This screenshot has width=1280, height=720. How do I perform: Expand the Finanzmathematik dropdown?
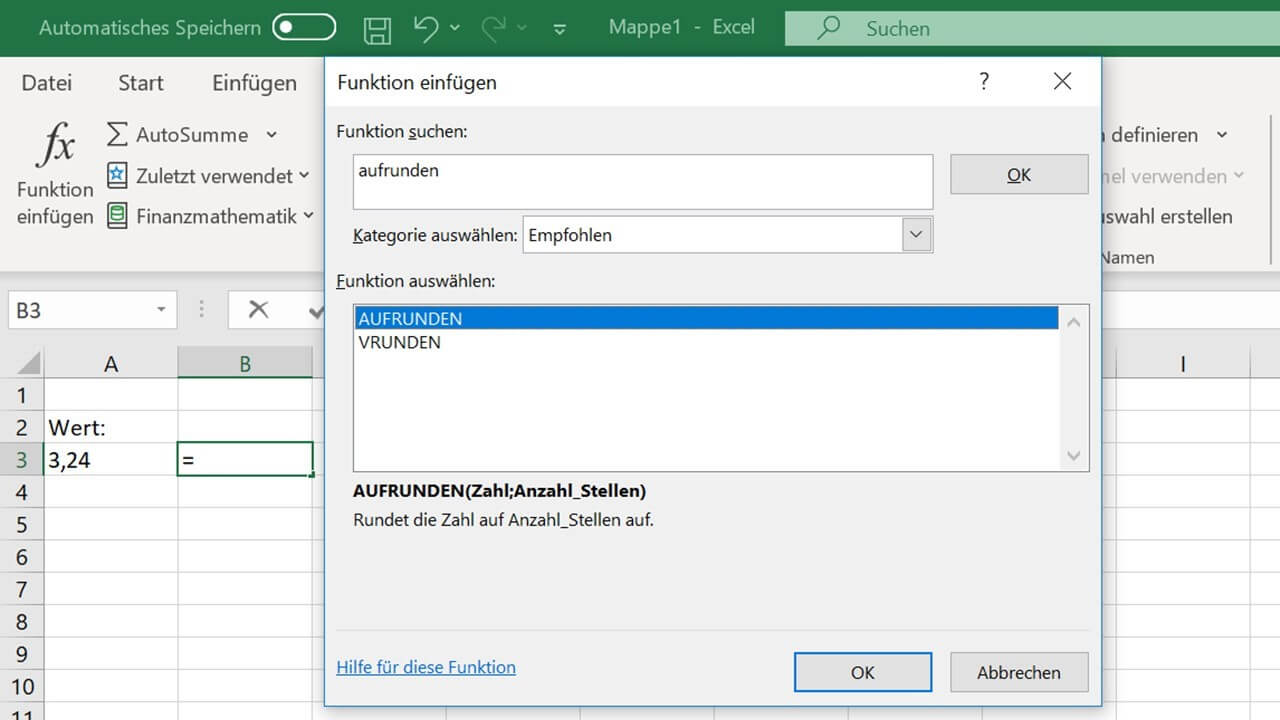[308, 216]
